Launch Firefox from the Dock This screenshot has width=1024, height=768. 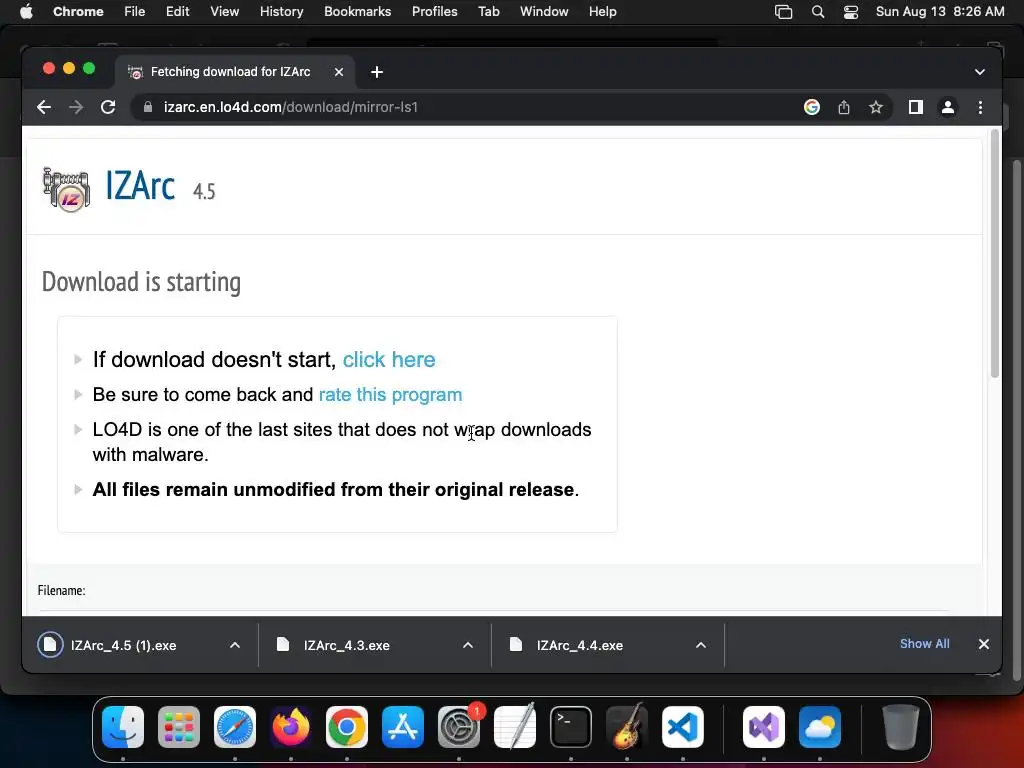click(291, 727)
